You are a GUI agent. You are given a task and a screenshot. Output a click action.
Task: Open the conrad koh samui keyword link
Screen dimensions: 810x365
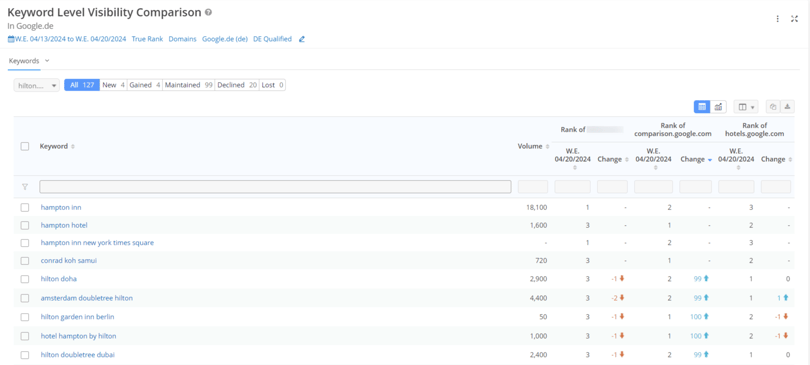coord(69,261)
